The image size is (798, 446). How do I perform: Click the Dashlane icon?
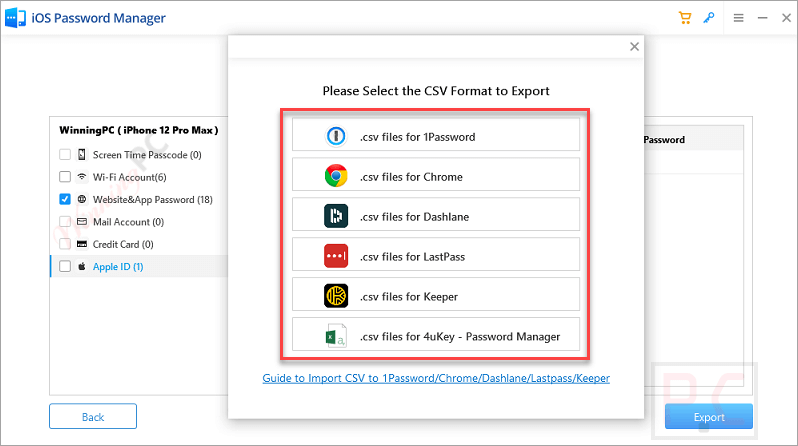point(336,216)
